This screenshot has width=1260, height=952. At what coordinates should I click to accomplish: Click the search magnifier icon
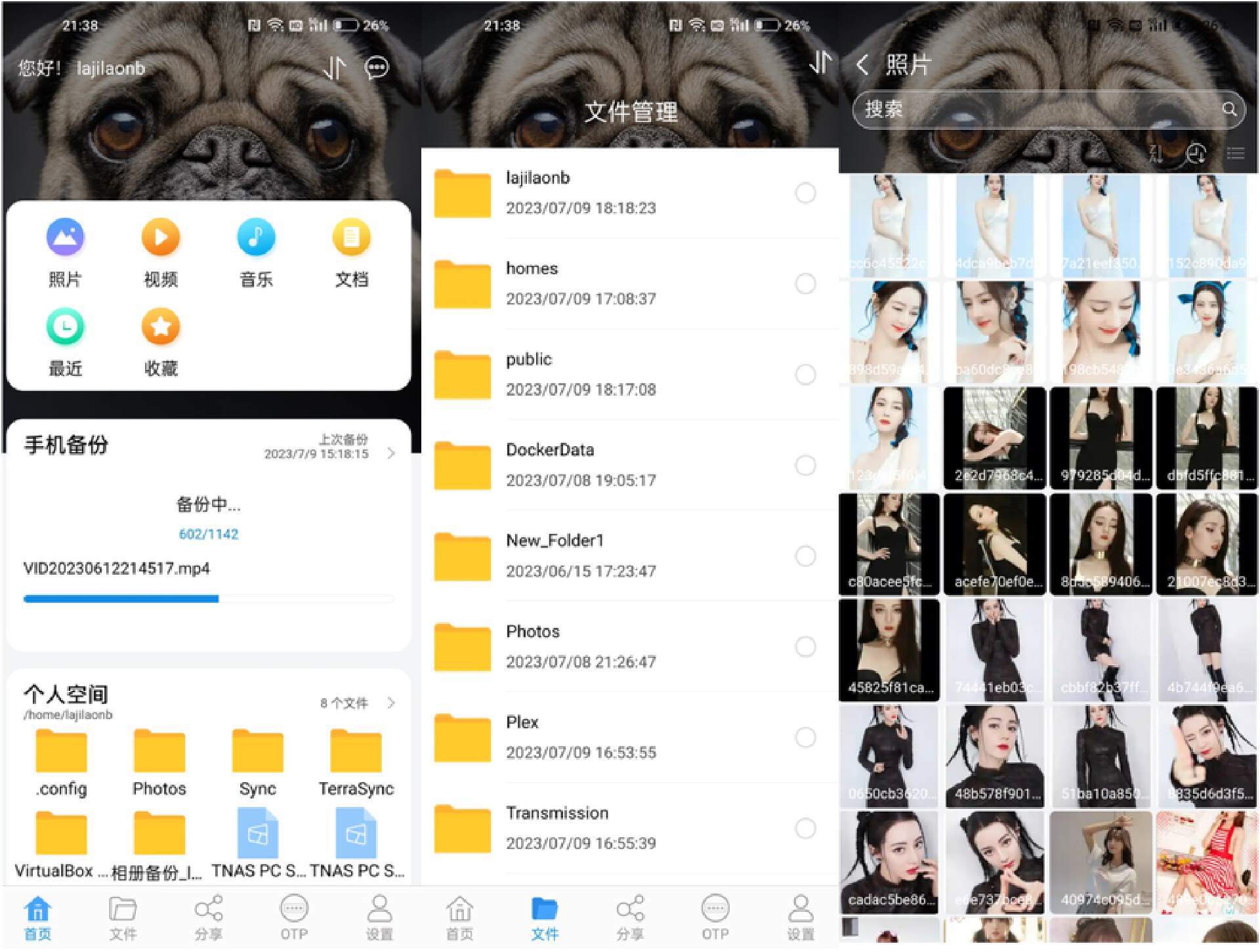1228,109
